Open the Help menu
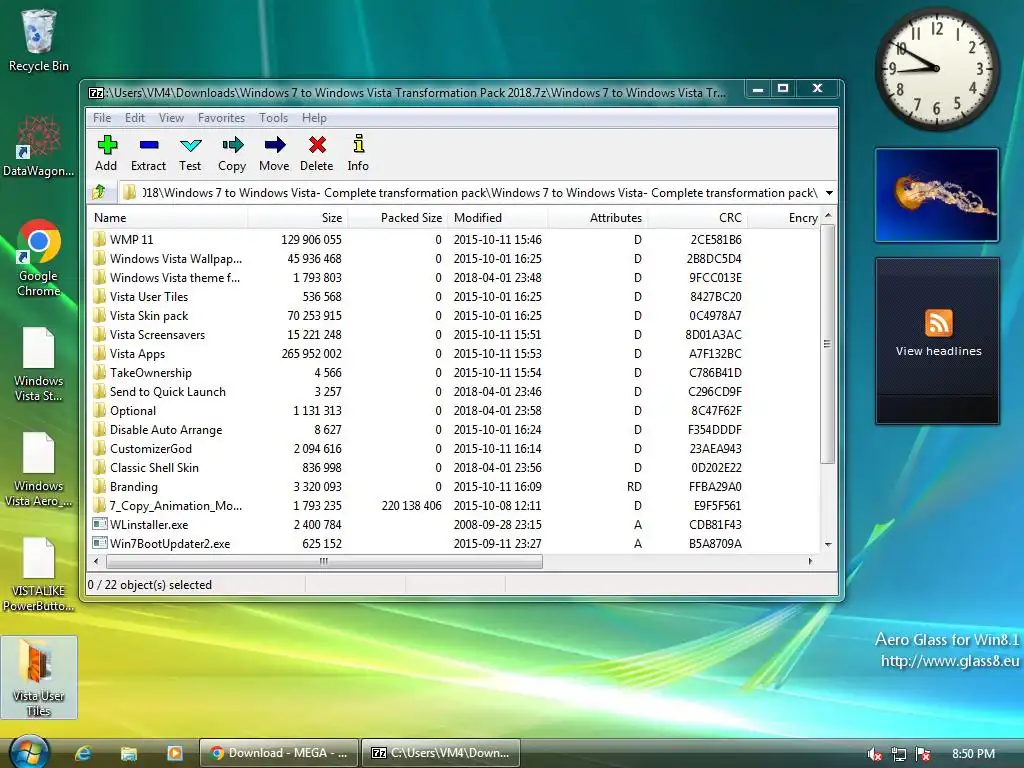 [314, 118]
